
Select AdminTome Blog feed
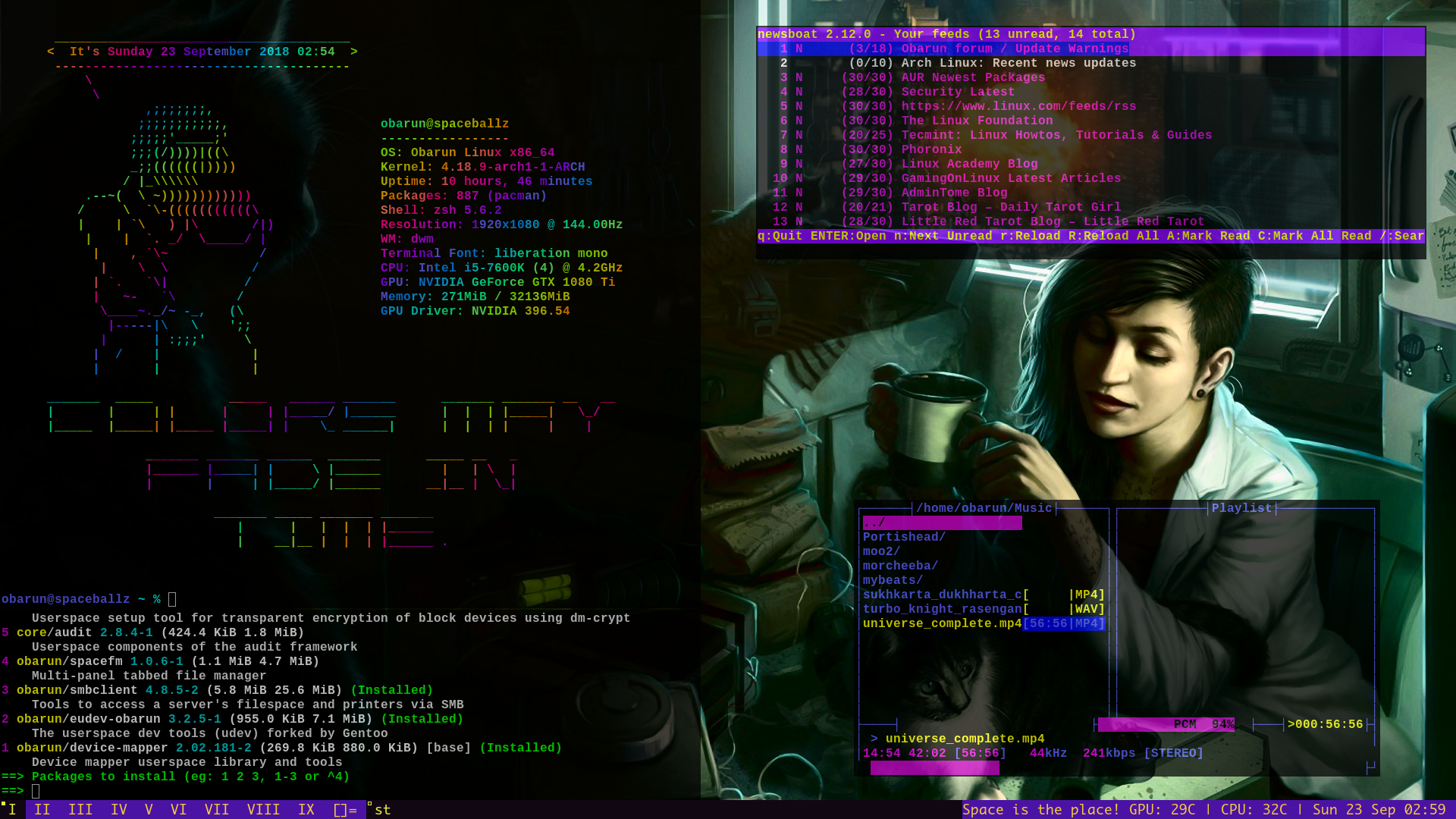click(x=1090, y=193)
